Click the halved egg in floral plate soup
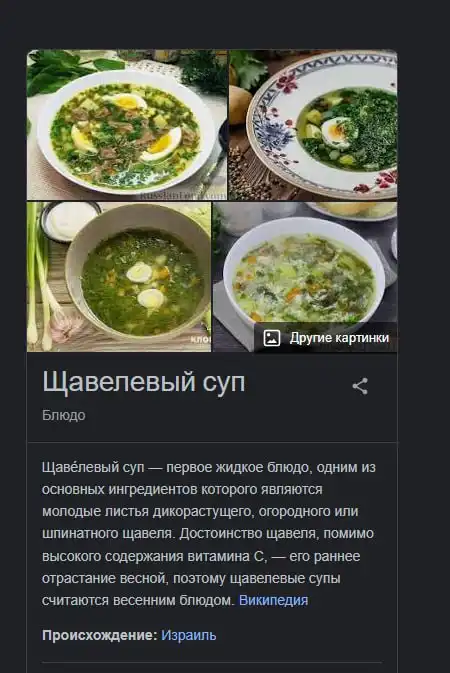 [x=337, y=132]
